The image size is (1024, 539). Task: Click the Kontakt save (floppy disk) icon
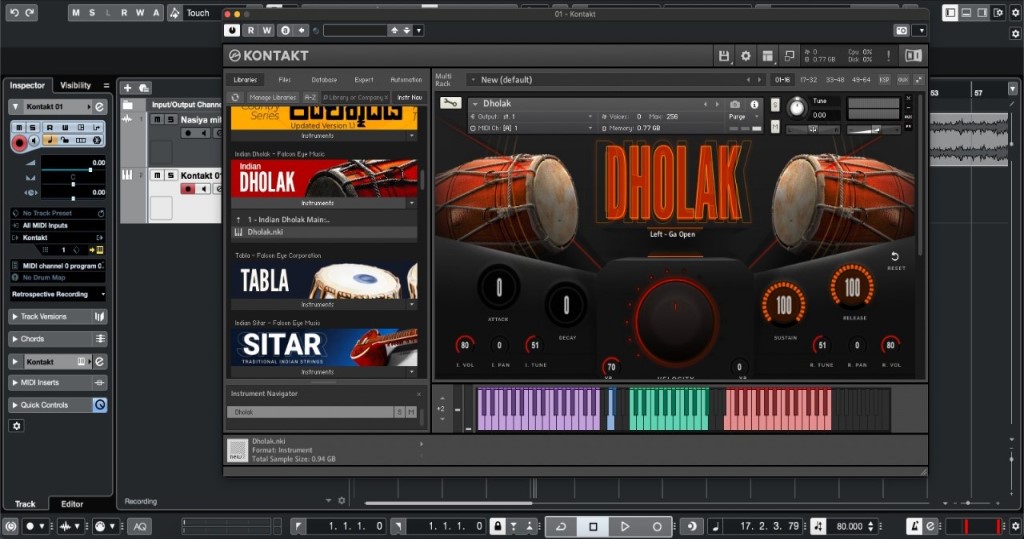click(x=724, y=56)
